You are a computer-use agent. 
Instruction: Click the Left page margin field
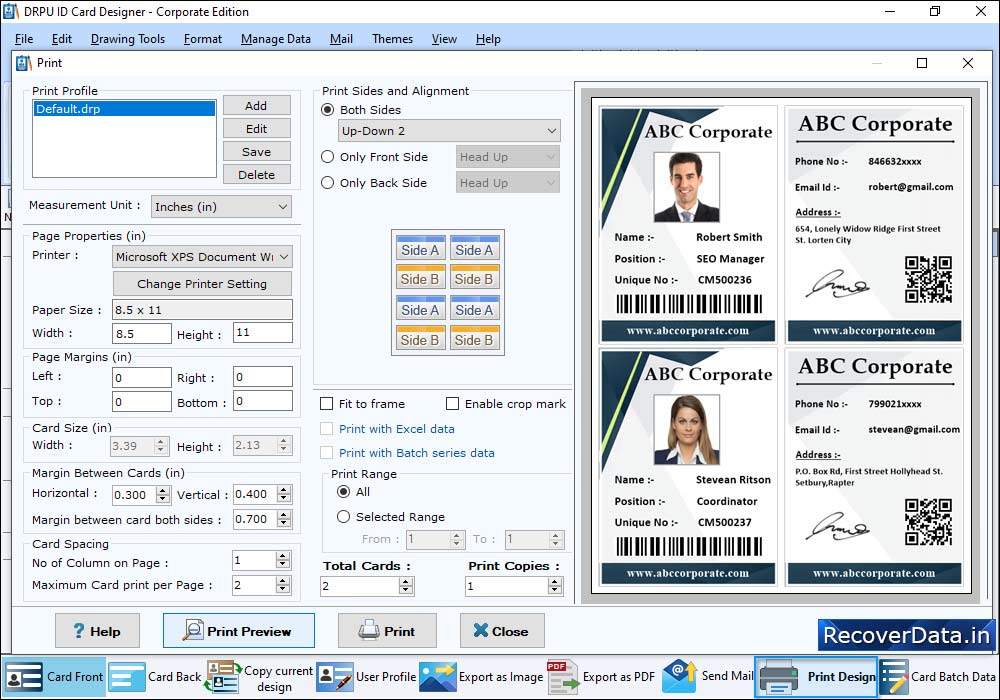click(142, 377)
